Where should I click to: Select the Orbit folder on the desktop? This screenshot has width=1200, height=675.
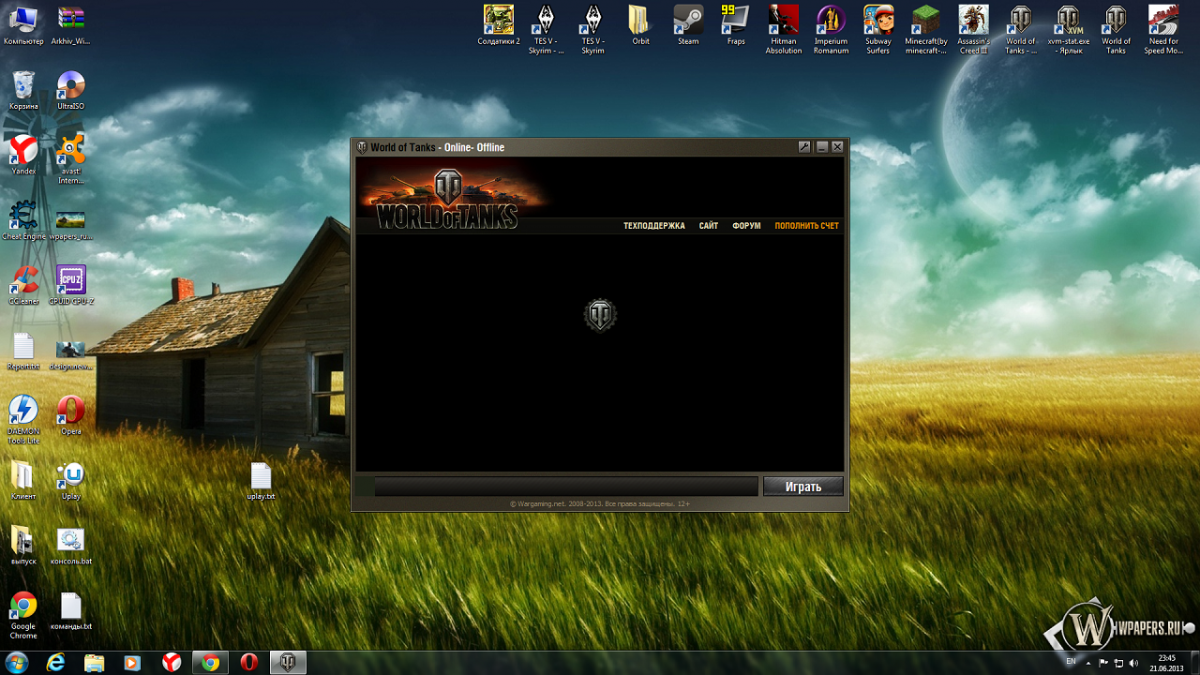click(640, 25)
